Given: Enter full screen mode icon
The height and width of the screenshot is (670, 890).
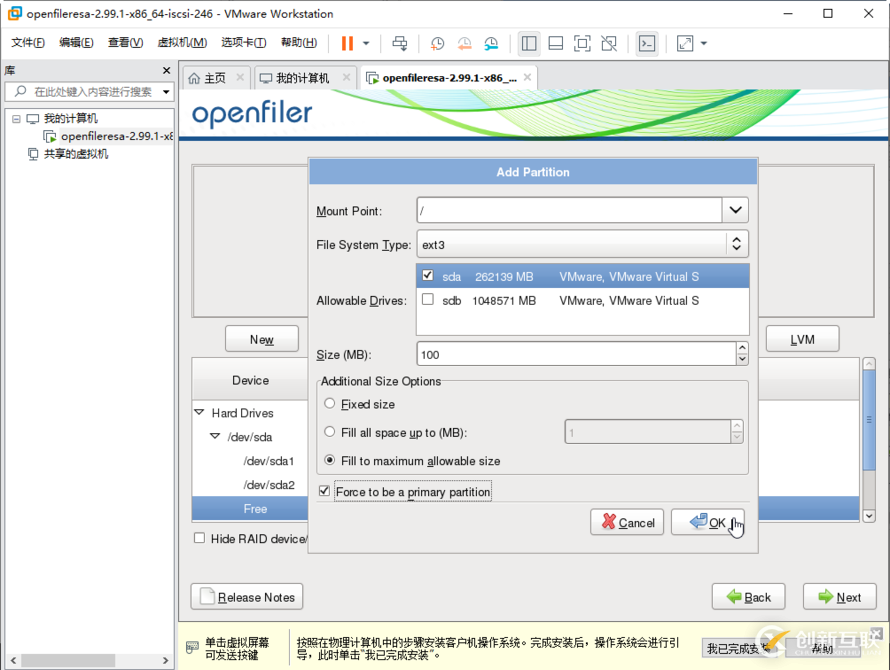Looking at the screenshot, I should [x=582, y=43].
